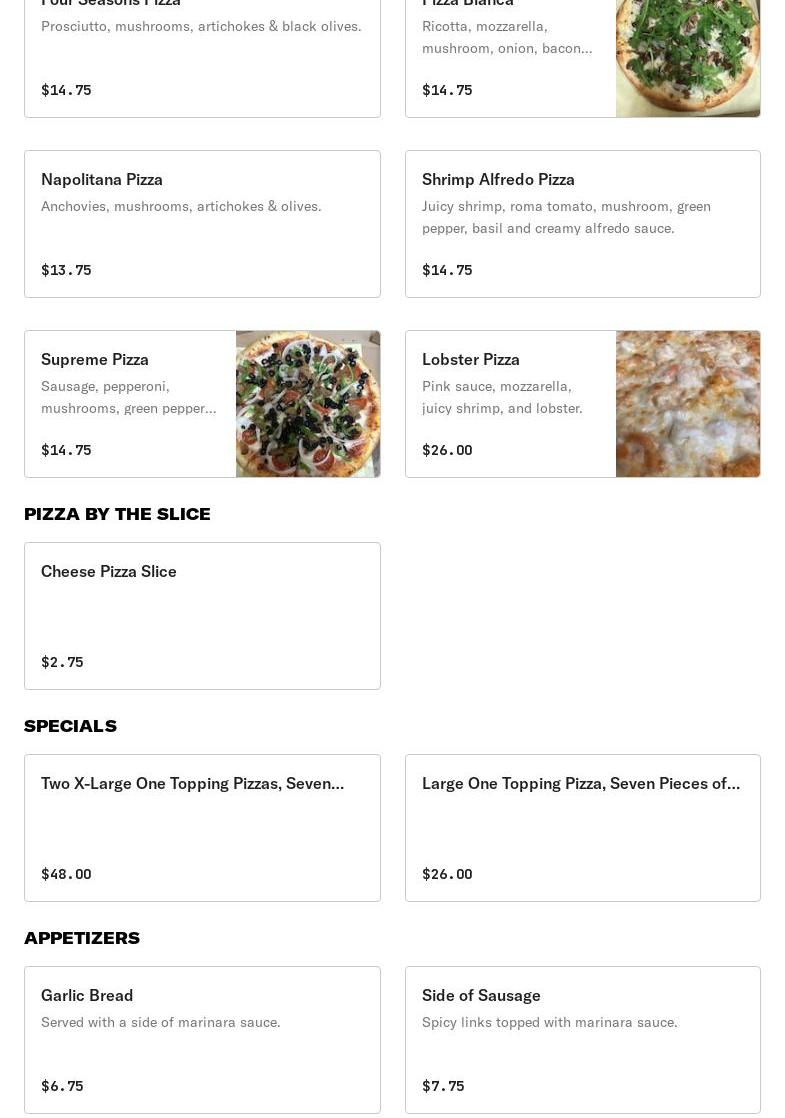Open Two X-Large One Topping Pizzas special
Viewport: 785px width, 1118px height.
click(x=202, y=828)
